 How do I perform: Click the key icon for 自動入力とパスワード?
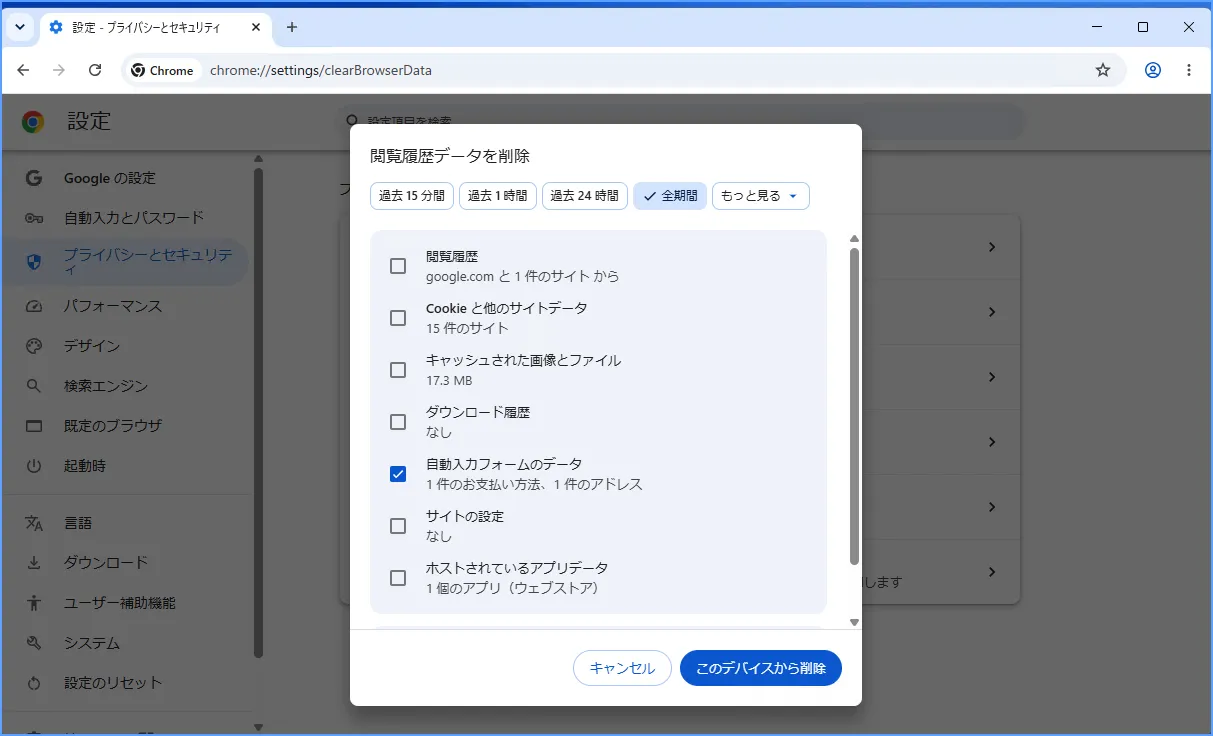tap(34, 218)
